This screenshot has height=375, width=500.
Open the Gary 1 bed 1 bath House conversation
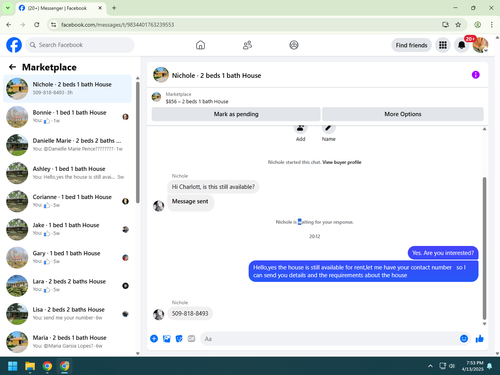tap(67, 258)
